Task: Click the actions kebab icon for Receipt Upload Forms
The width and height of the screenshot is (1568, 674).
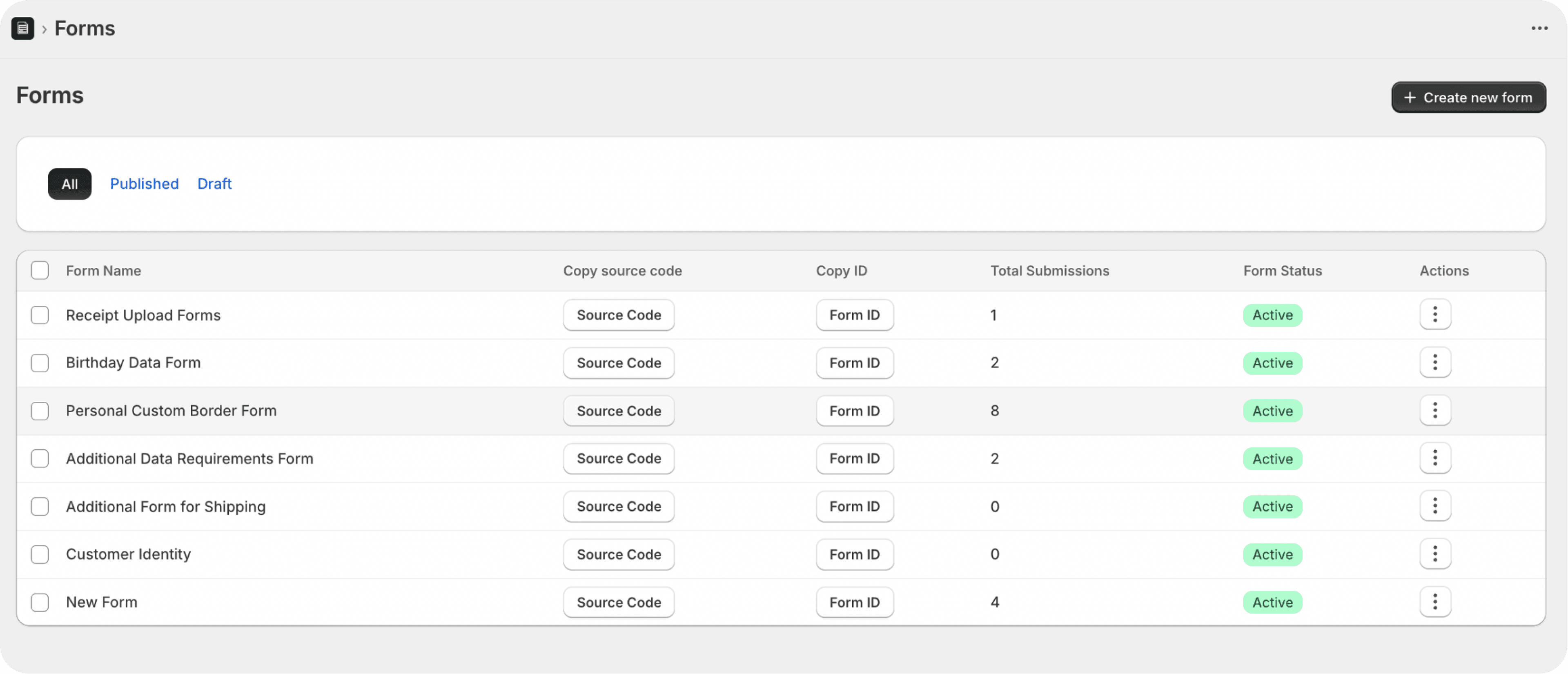Action: 1435,314
